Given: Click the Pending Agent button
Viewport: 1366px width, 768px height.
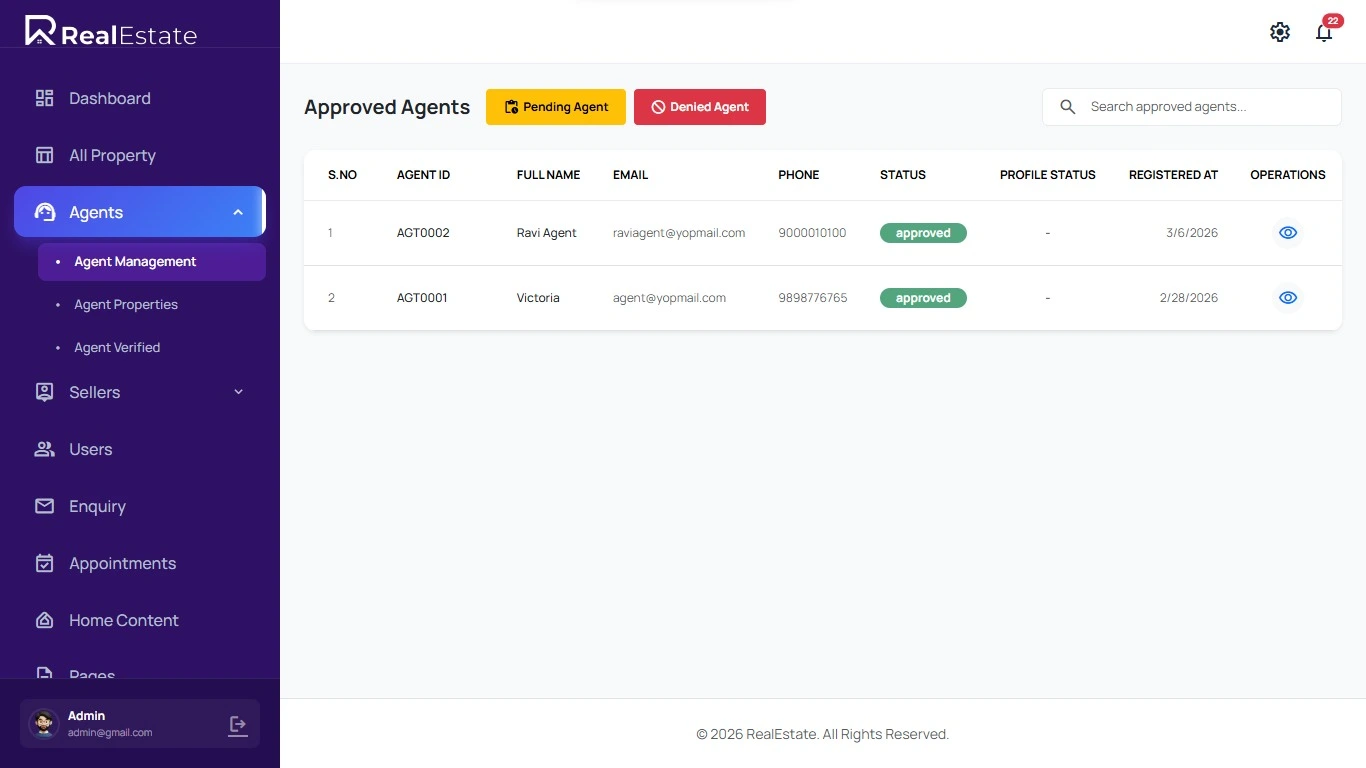Looking at the screenshot, I should [x=556, y=107].
